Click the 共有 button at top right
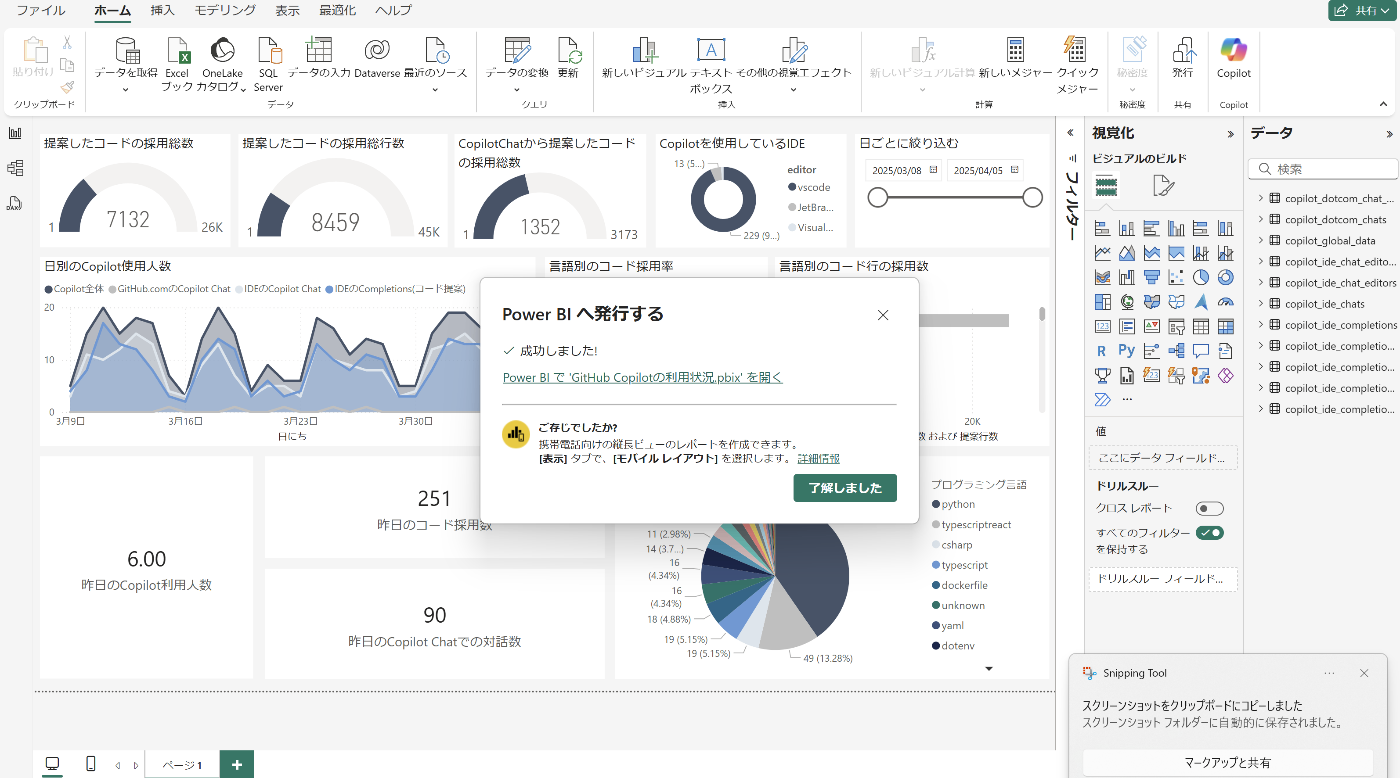1400x778 pixels. click(x=1361, y=10)
